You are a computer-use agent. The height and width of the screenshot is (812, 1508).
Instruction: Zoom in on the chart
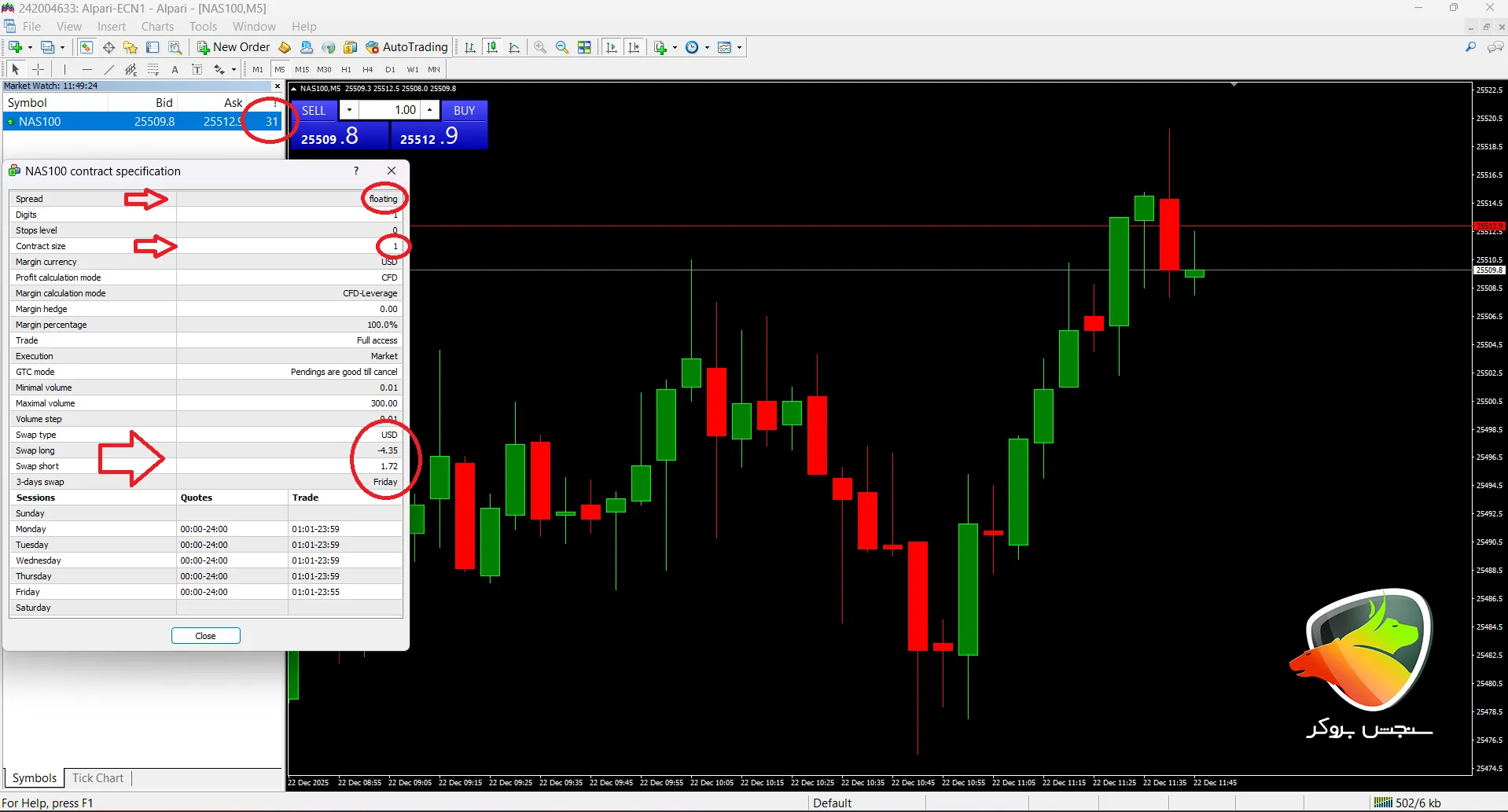point(540,47)
